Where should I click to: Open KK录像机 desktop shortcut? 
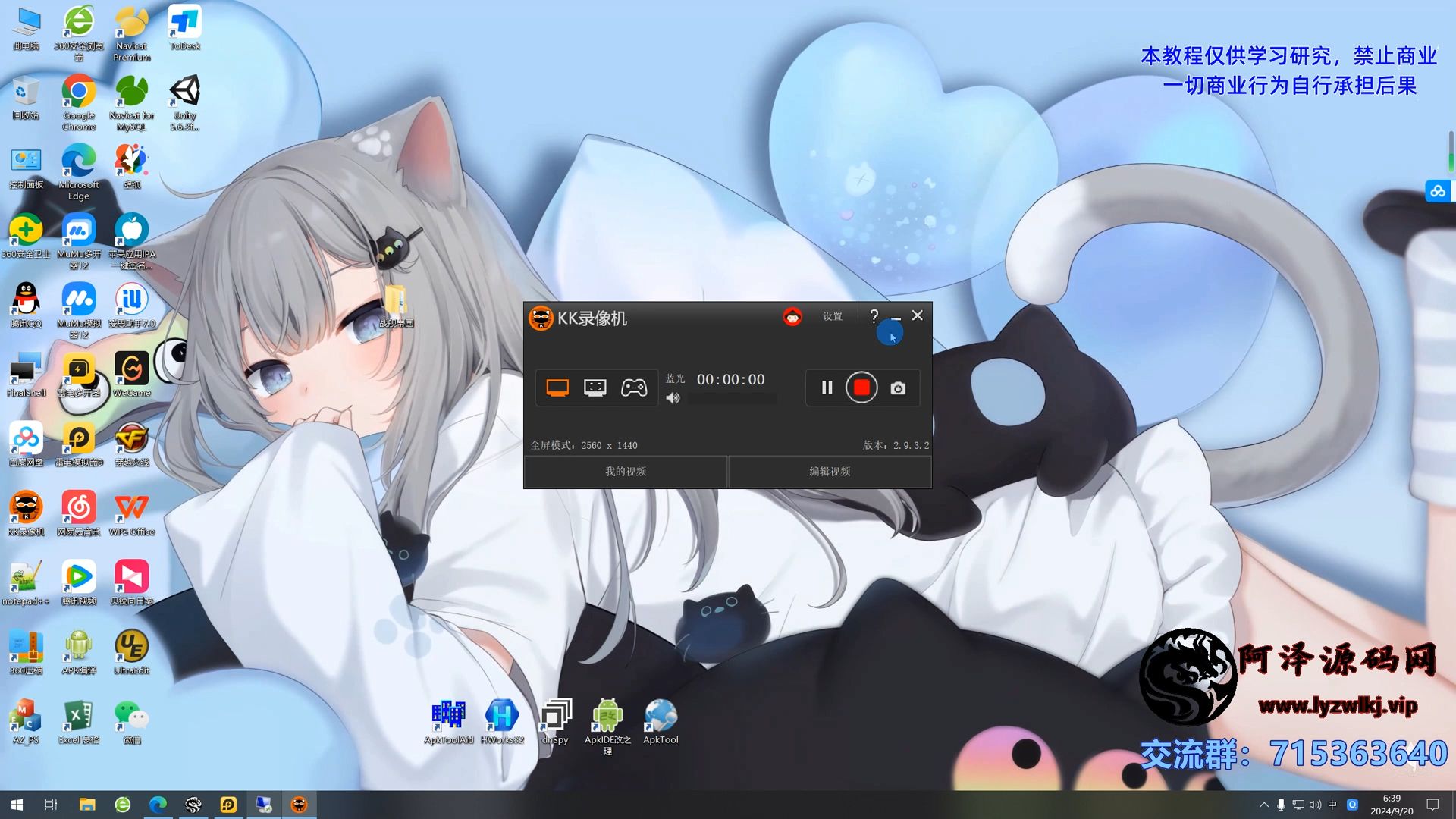click(x=27, y=514)
